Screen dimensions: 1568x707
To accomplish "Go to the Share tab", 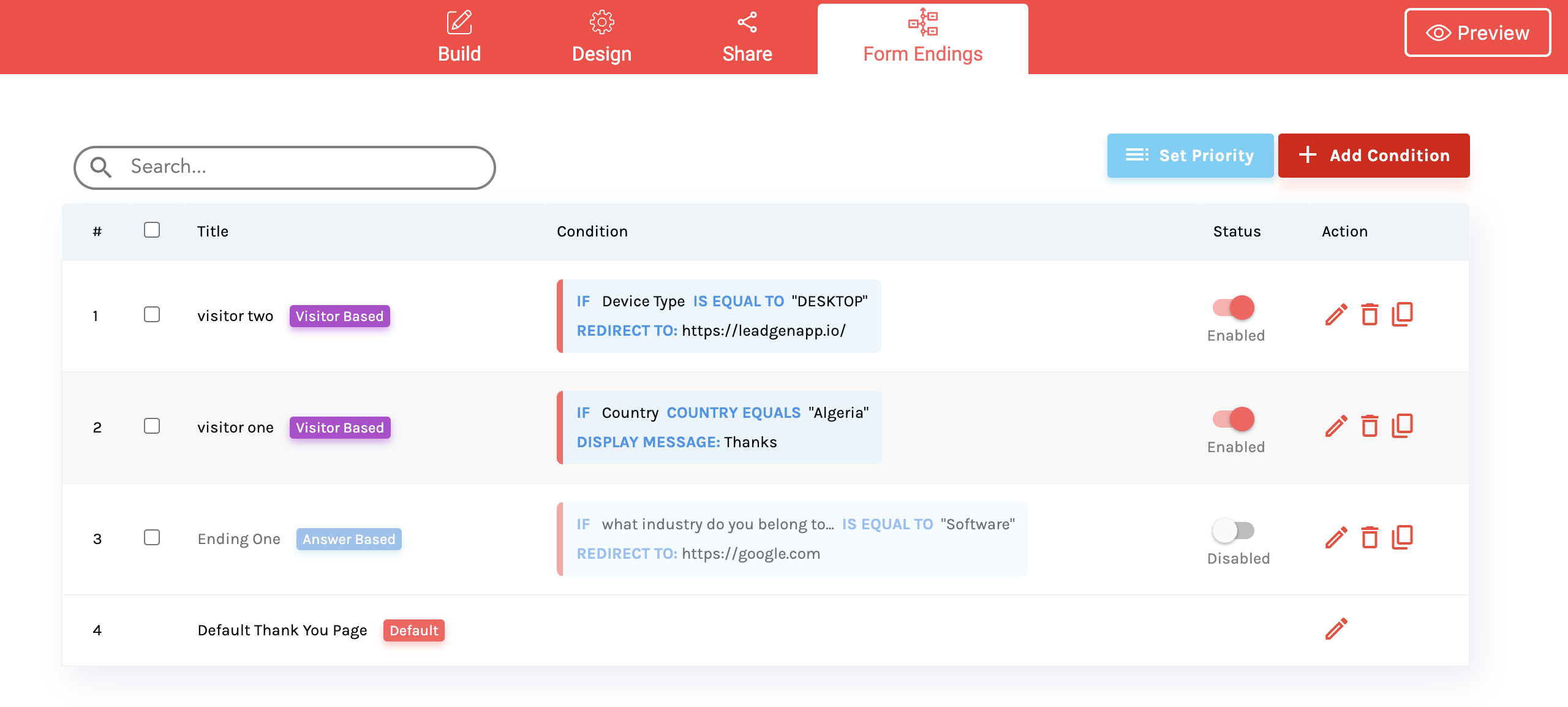I will [747, 38].
